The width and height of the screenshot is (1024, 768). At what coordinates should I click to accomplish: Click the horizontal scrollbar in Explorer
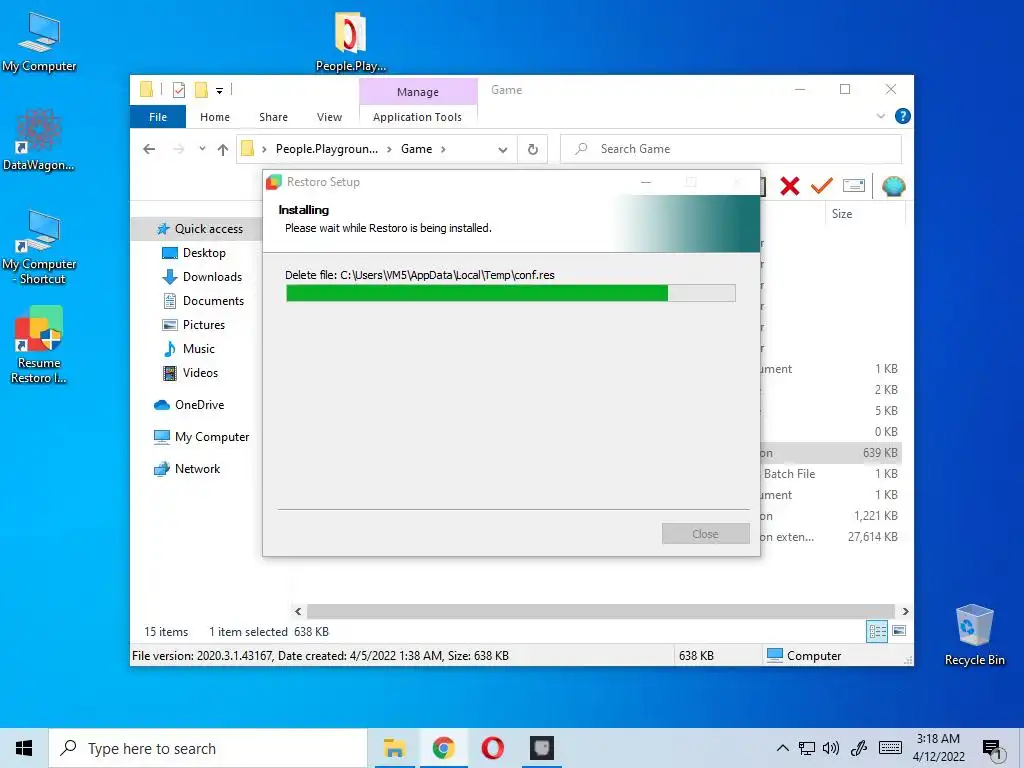coord(600,611)
